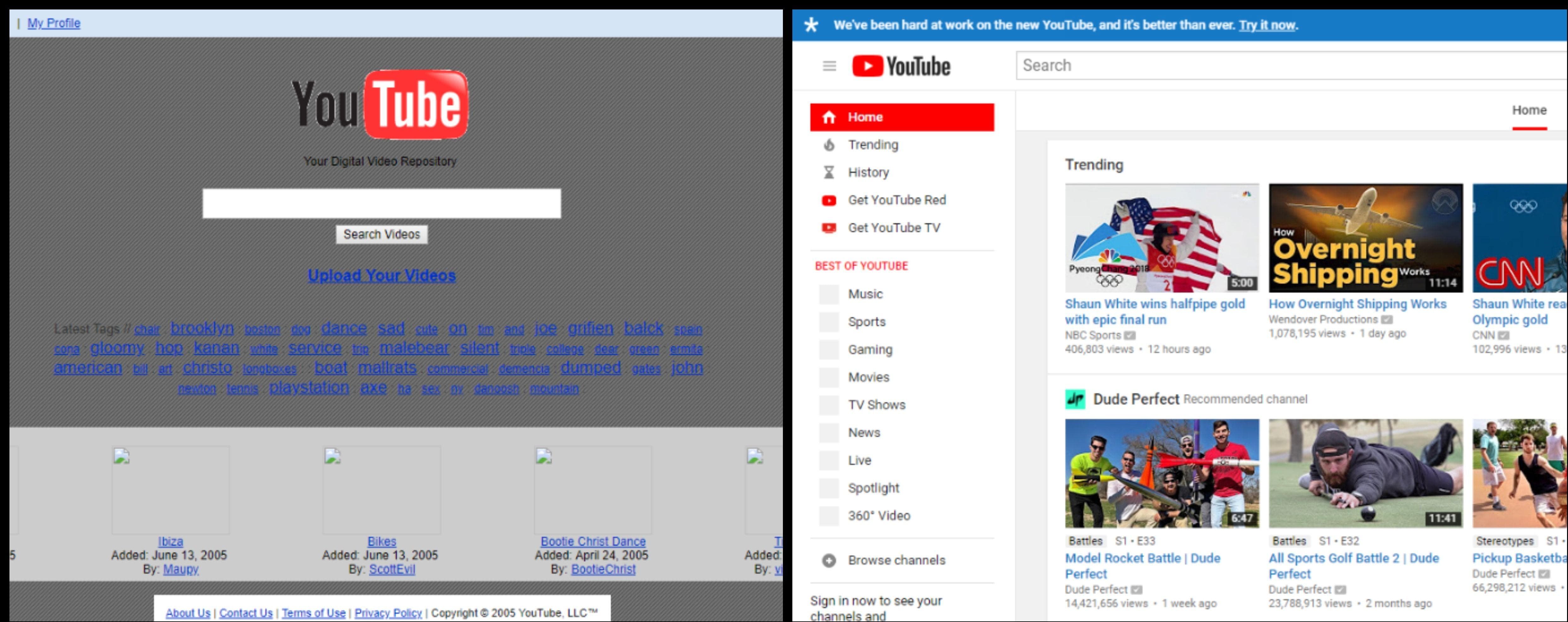1568x622 pixels.
Task: Click the Get YouTube Red icon
Action: click(829, 200)
